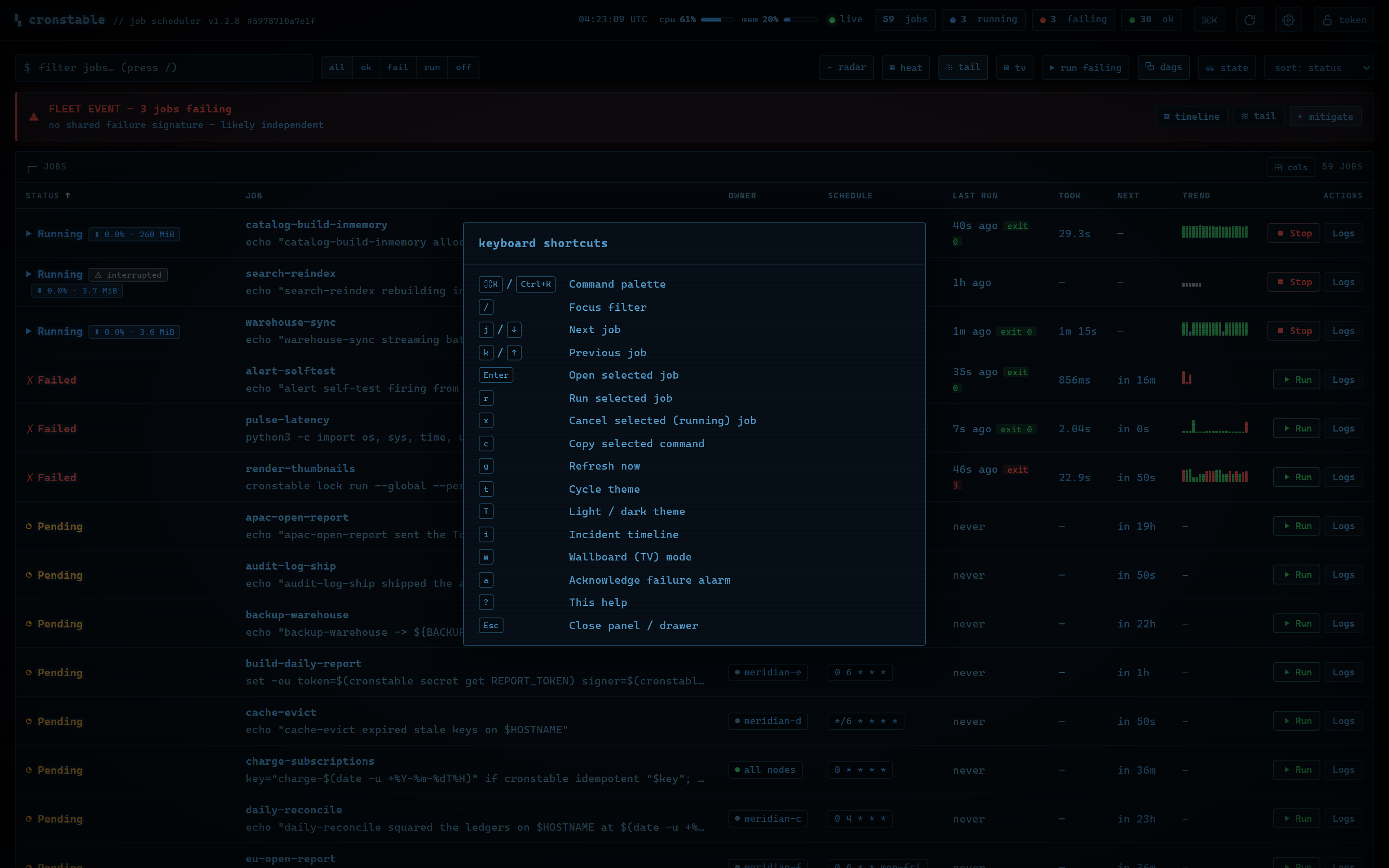The height and width of the screenshot is (868, 1389).
Task: Select the fail filter tab
Action: click(x=397, y=68)
